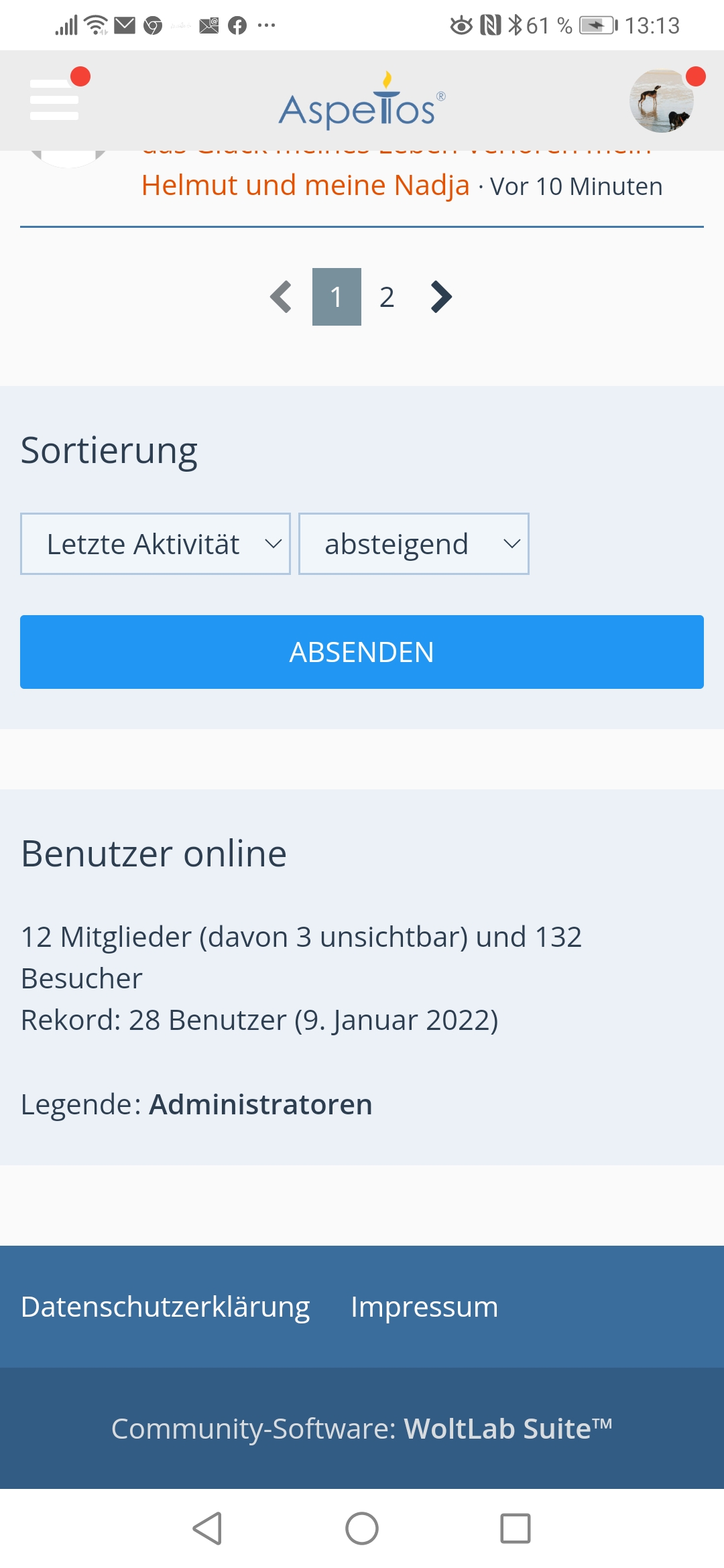724x1568 pixels.
Task: Select page 2 in pagination
Action: [x=387, y=297]
